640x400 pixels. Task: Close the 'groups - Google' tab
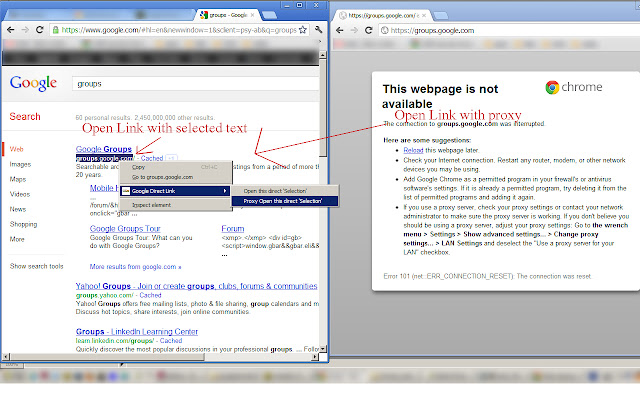(252, 15)
